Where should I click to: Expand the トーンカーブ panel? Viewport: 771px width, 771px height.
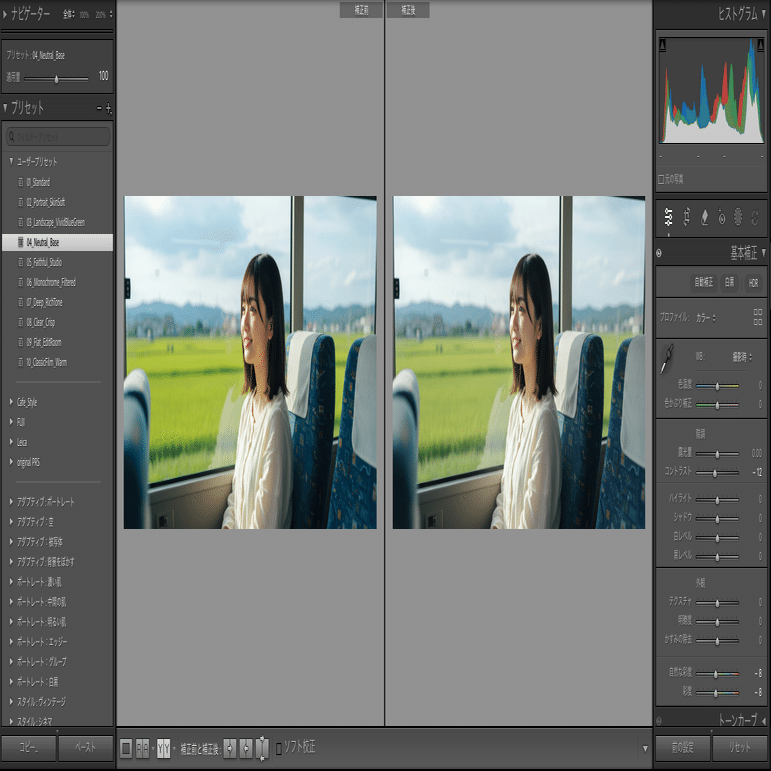click(764, 721)
